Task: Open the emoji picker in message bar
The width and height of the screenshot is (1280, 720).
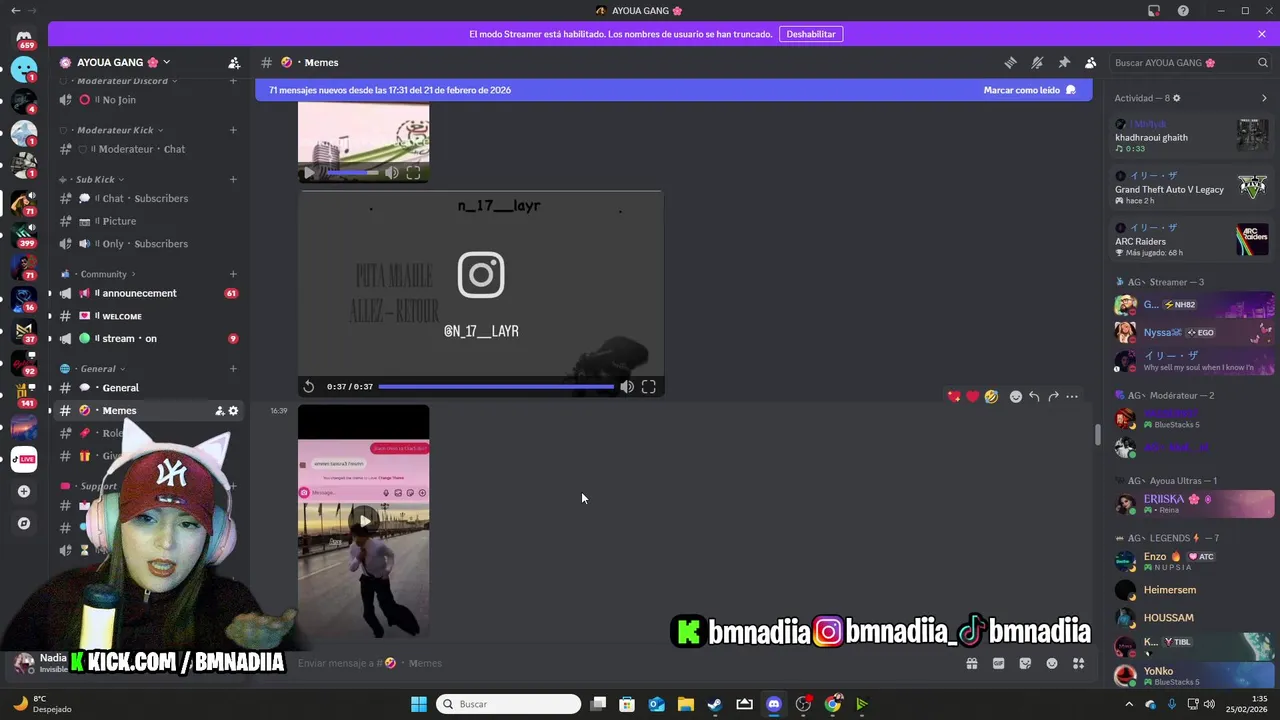Action: 1052,663
